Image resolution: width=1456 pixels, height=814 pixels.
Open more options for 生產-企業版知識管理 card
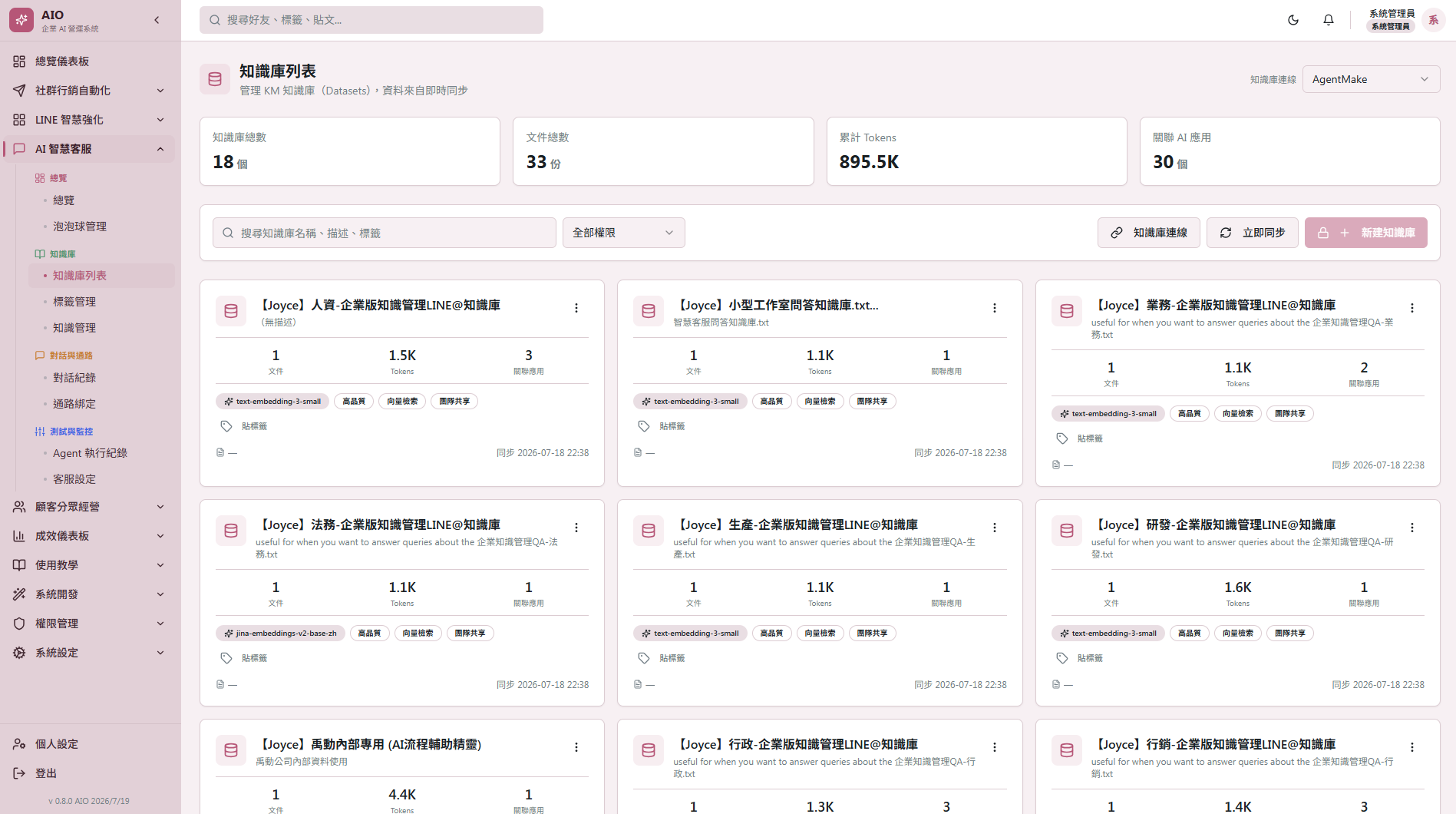(x=995, y=528)
